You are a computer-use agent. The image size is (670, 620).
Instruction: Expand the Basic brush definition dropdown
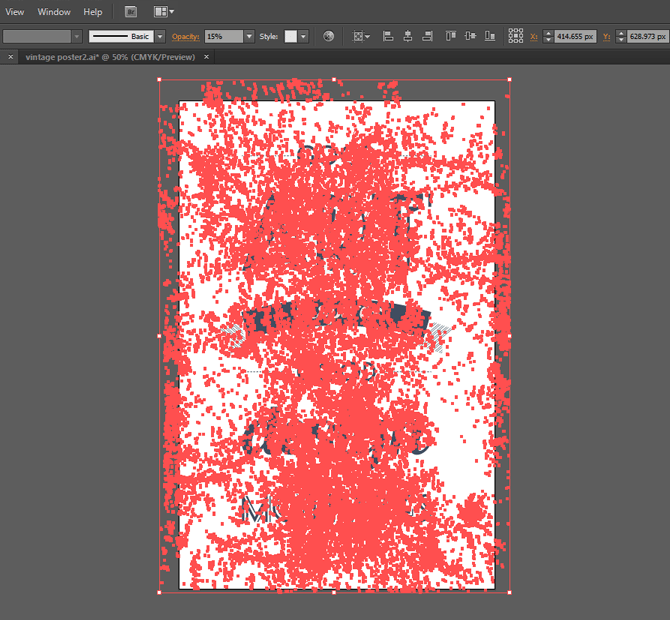click(x=160, y=36)
